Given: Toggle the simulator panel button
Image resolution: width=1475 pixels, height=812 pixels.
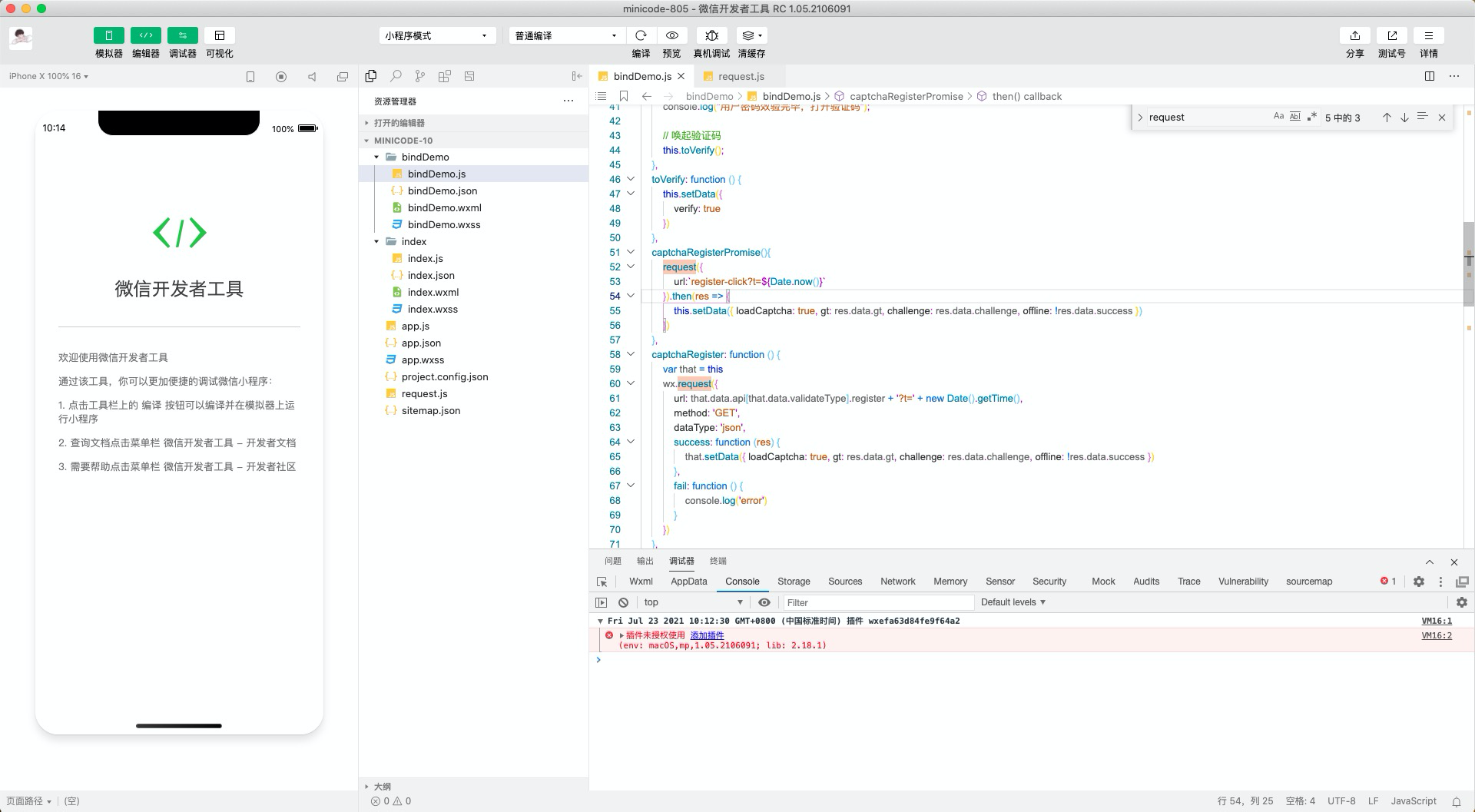Looking at the screenshot, I should (x=108, y=35).
